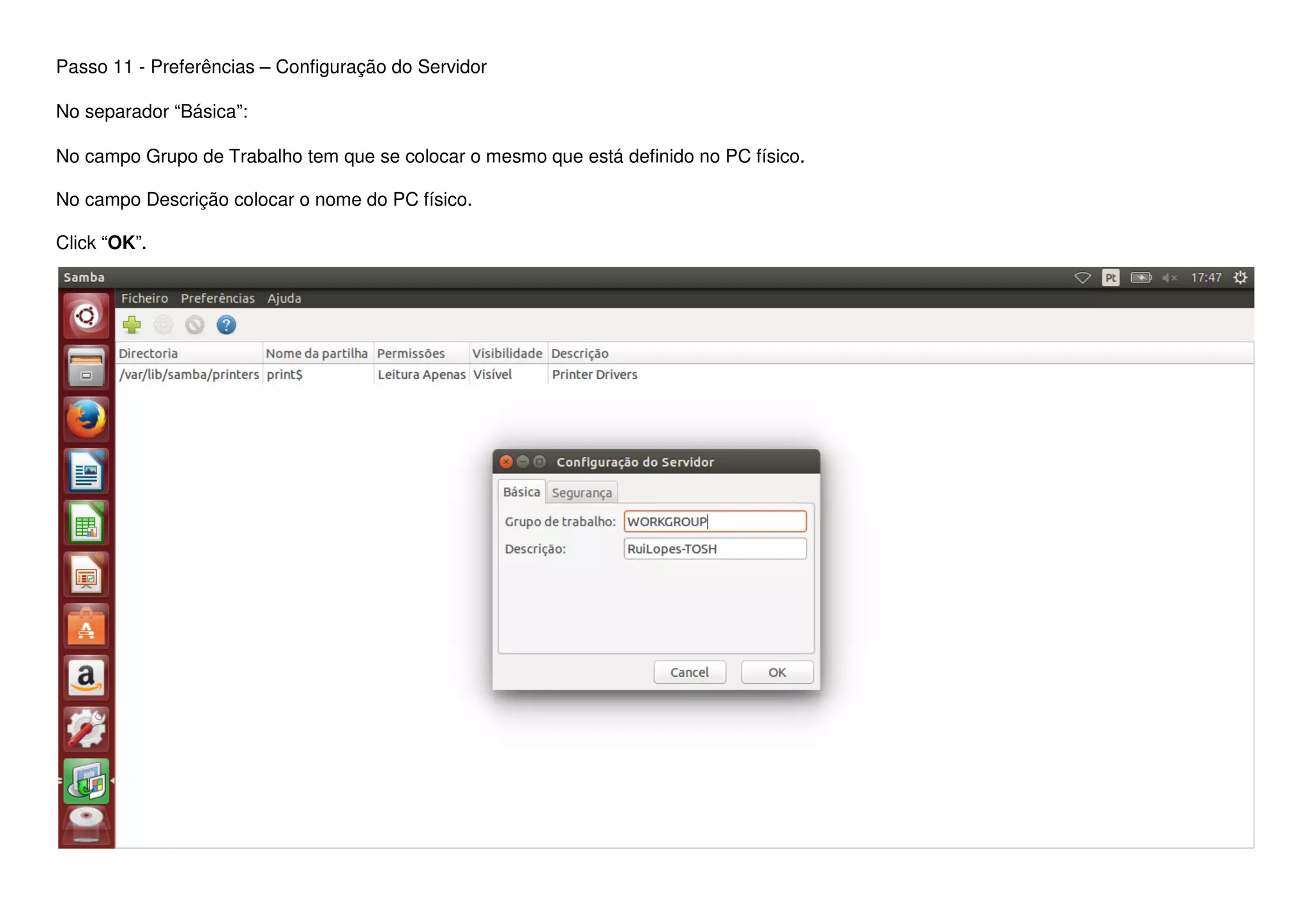Screen dimensions: 1308x924
Task: Open System Settings wrench-gear icon
Action: (x=86, y=730)
